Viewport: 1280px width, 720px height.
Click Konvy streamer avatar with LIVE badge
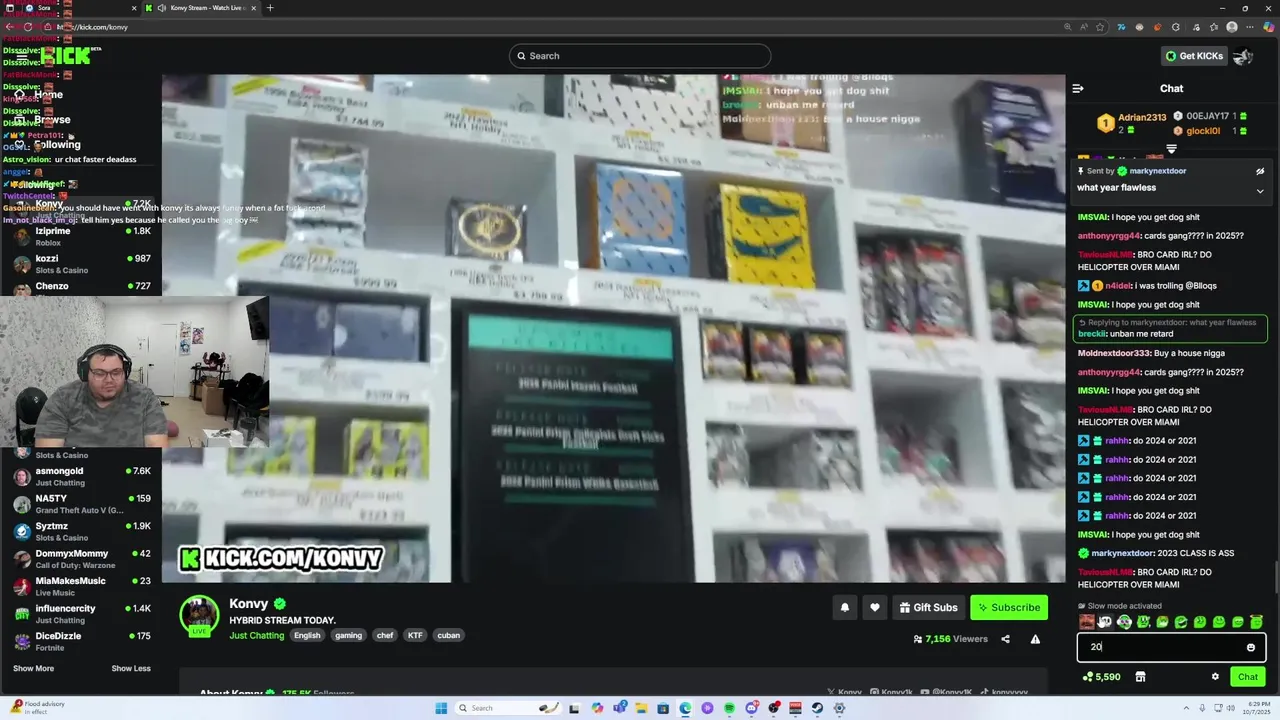coord(199,616)
